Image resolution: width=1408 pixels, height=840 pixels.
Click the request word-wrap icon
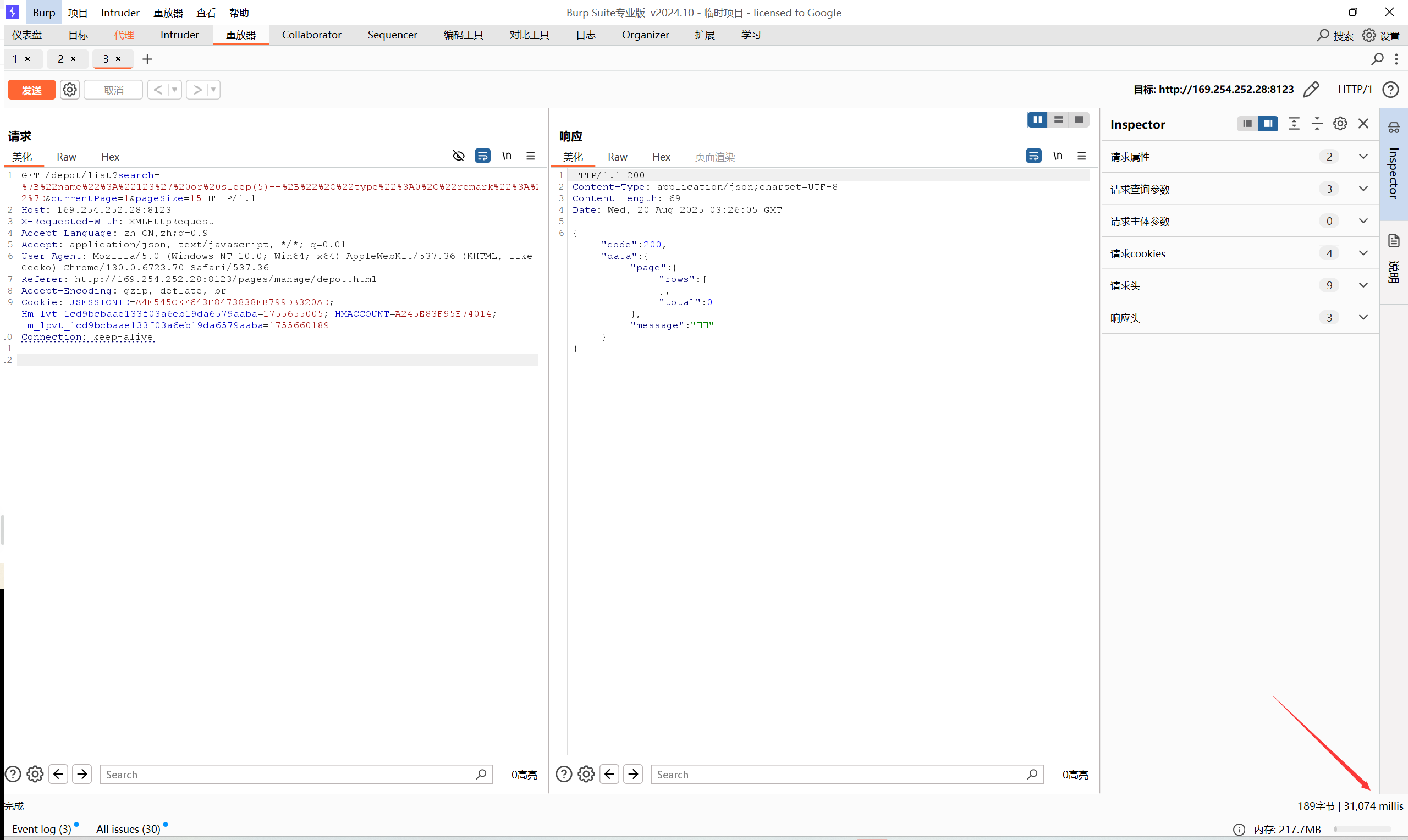[482, 156]
